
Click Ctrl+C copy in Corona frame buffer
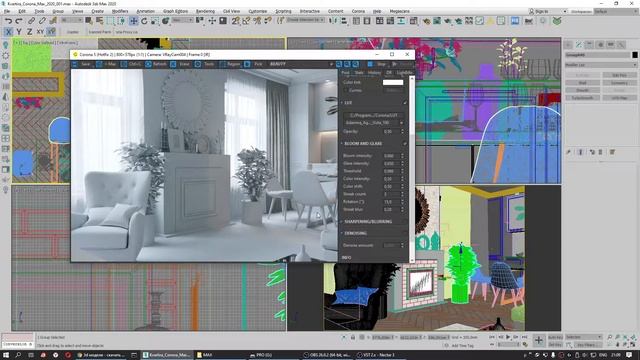tap(131, 64)
